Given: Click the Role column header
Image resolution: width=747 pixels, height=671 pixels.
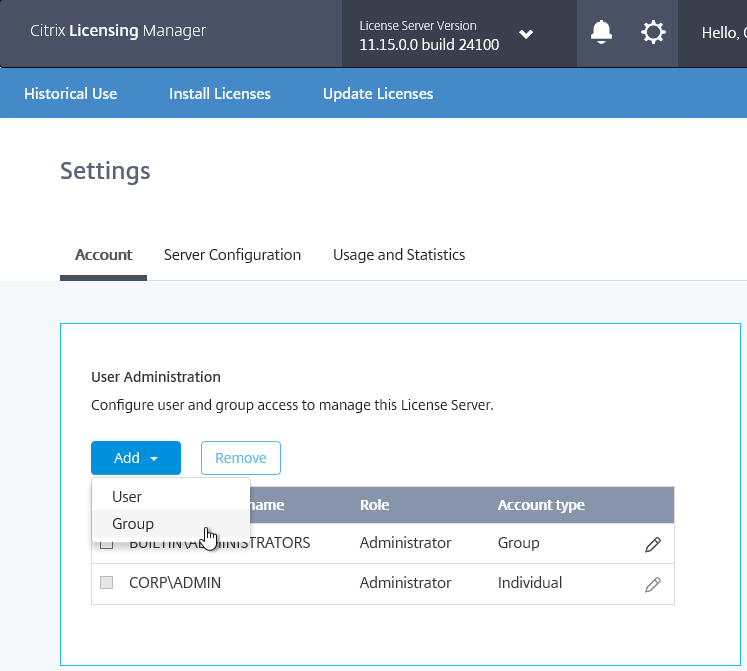Looking at the screenshot, I should [x=375, y=505].
